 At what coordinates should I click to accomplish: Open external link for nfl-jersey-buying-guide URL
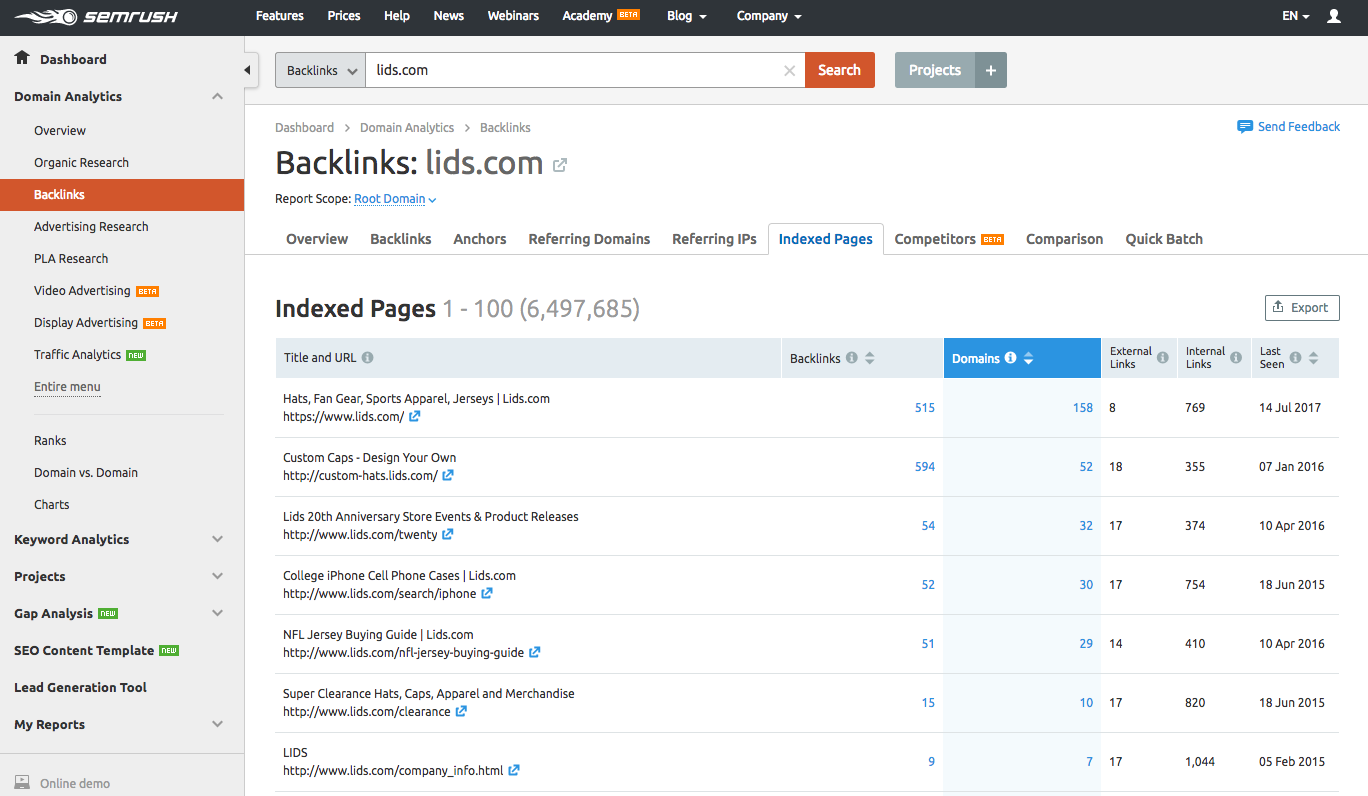(534, 653)
